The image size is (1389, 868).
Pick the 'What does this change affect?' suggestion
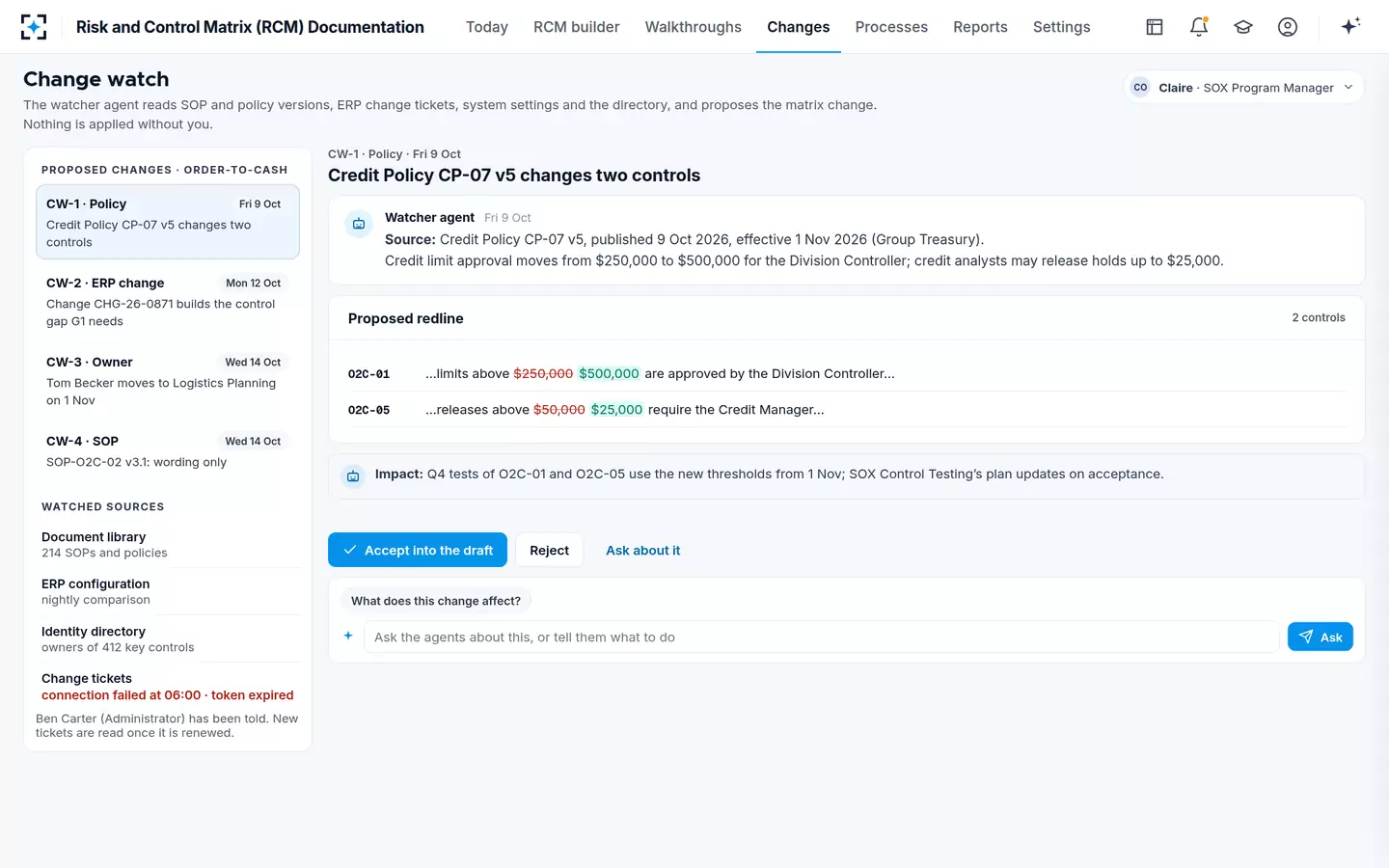pos(436,601)
